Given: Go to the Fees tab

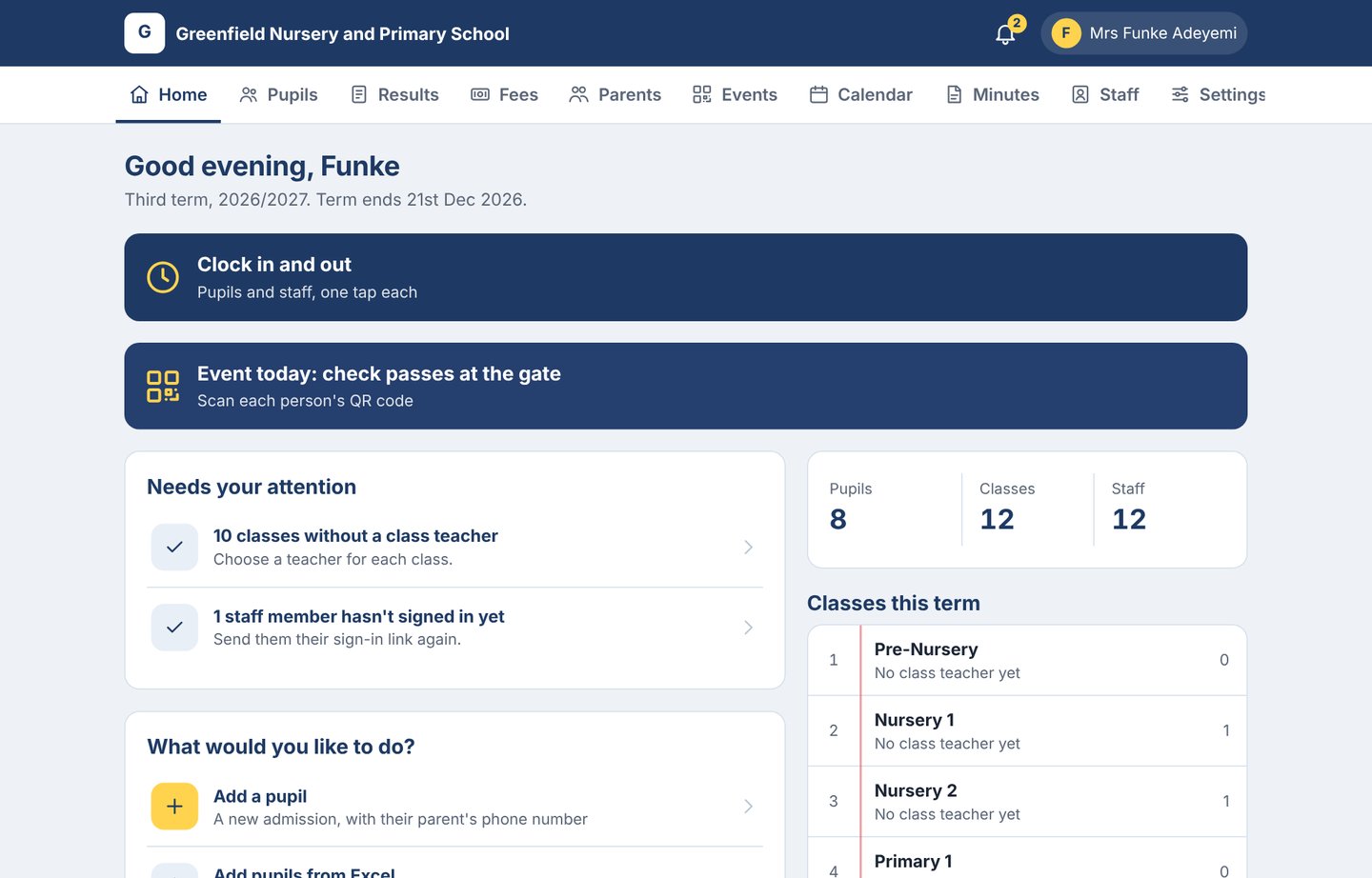Looking at the screenshot, I should [x=505, y=94].
